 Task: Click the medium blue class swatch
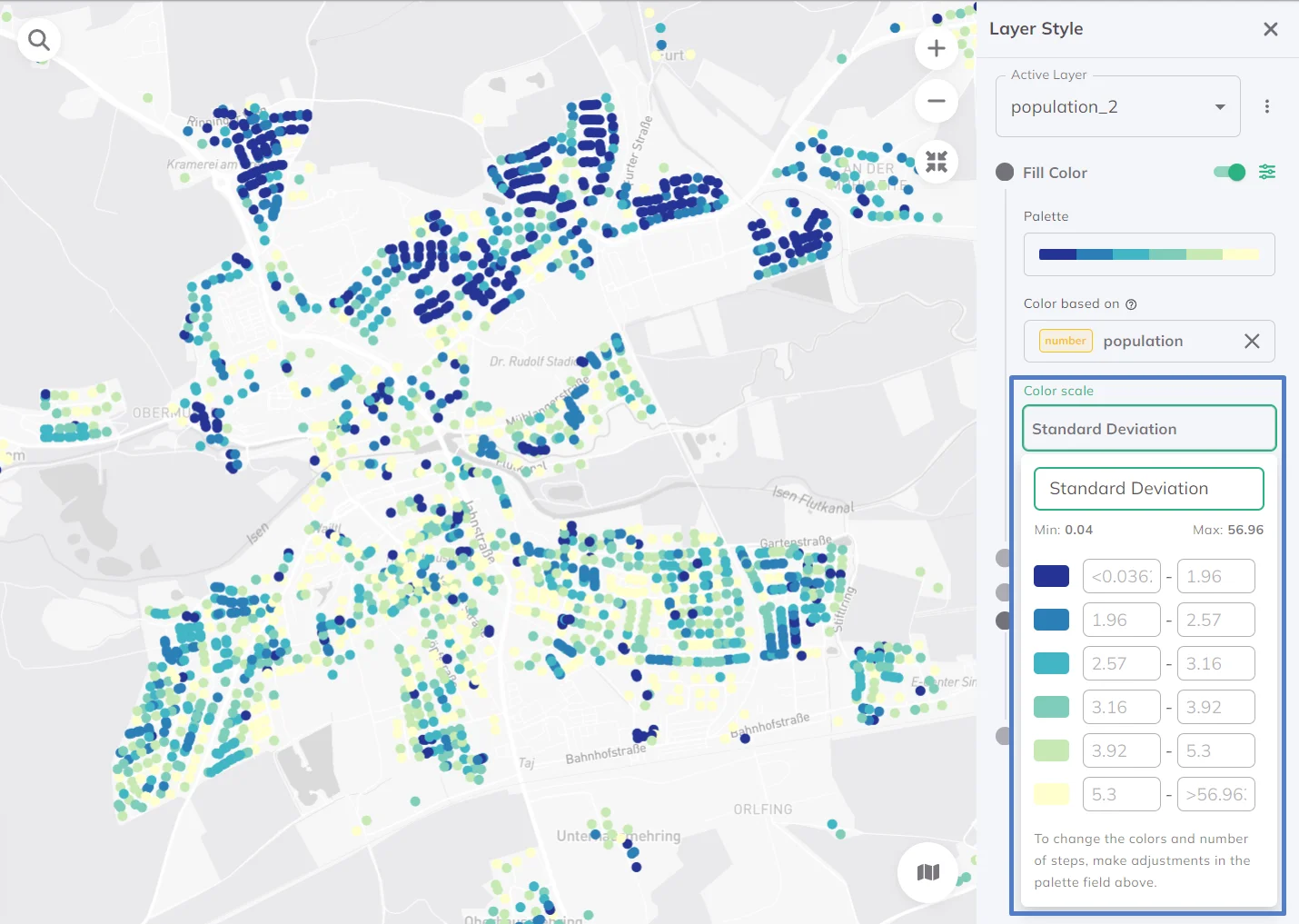[1052, 620]
